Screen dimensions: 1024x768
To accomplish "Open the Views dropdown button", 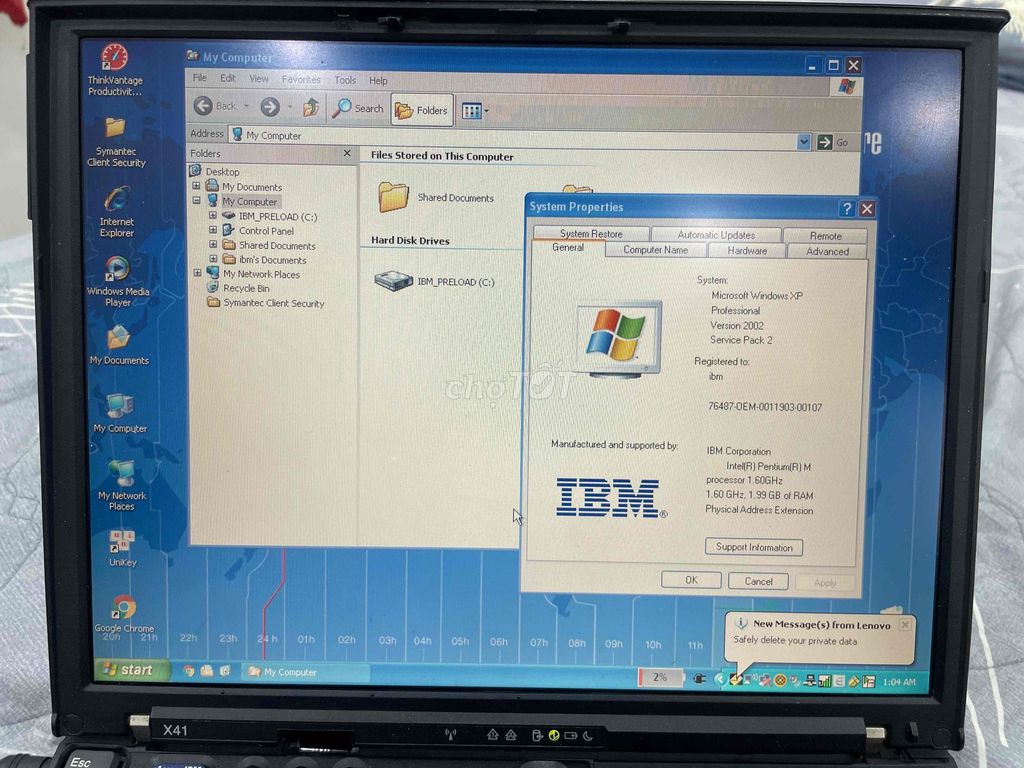I will tap(475, 111).
